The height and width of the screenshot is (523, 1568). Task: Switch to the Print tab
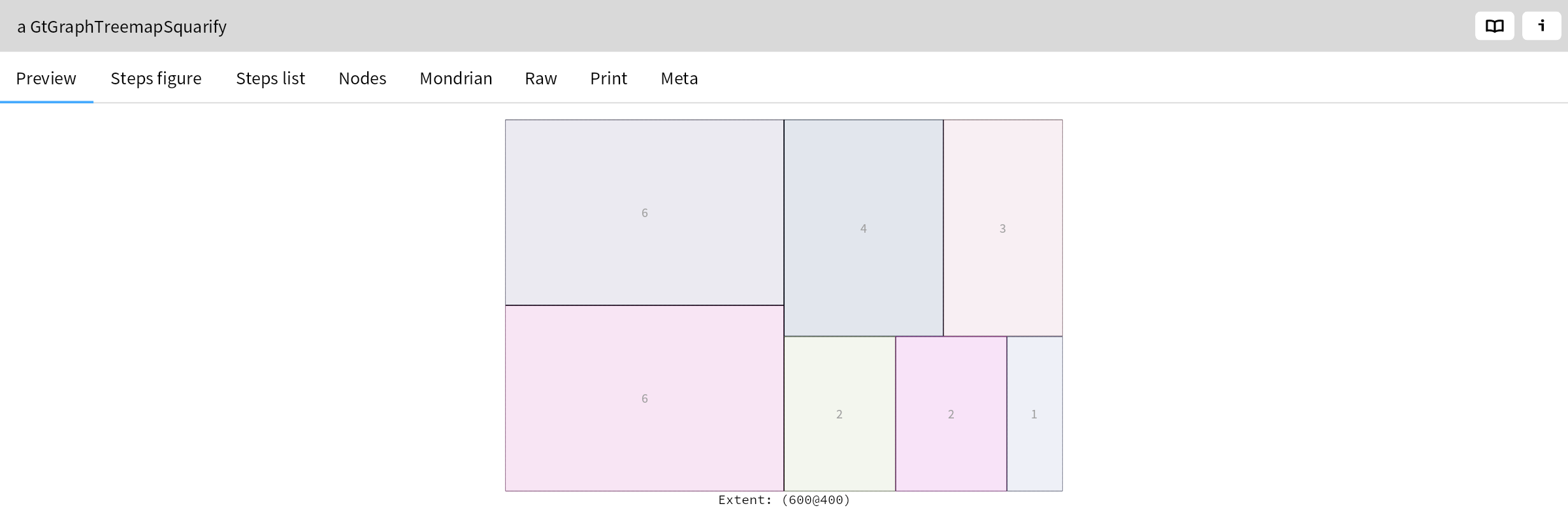[608, 78]
